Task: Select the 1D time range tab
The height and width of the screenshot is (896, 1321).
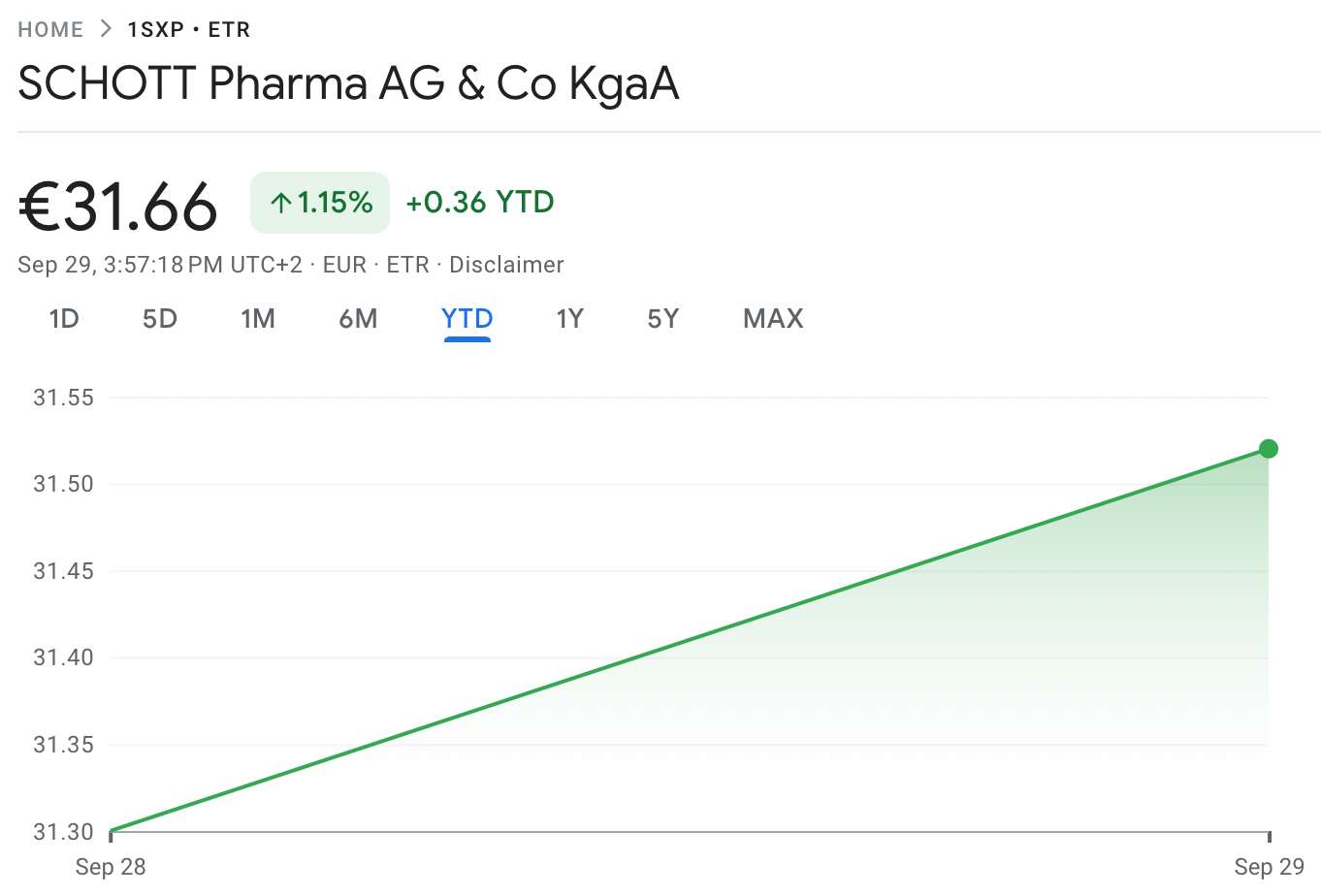Action: [x=64, y=318]
